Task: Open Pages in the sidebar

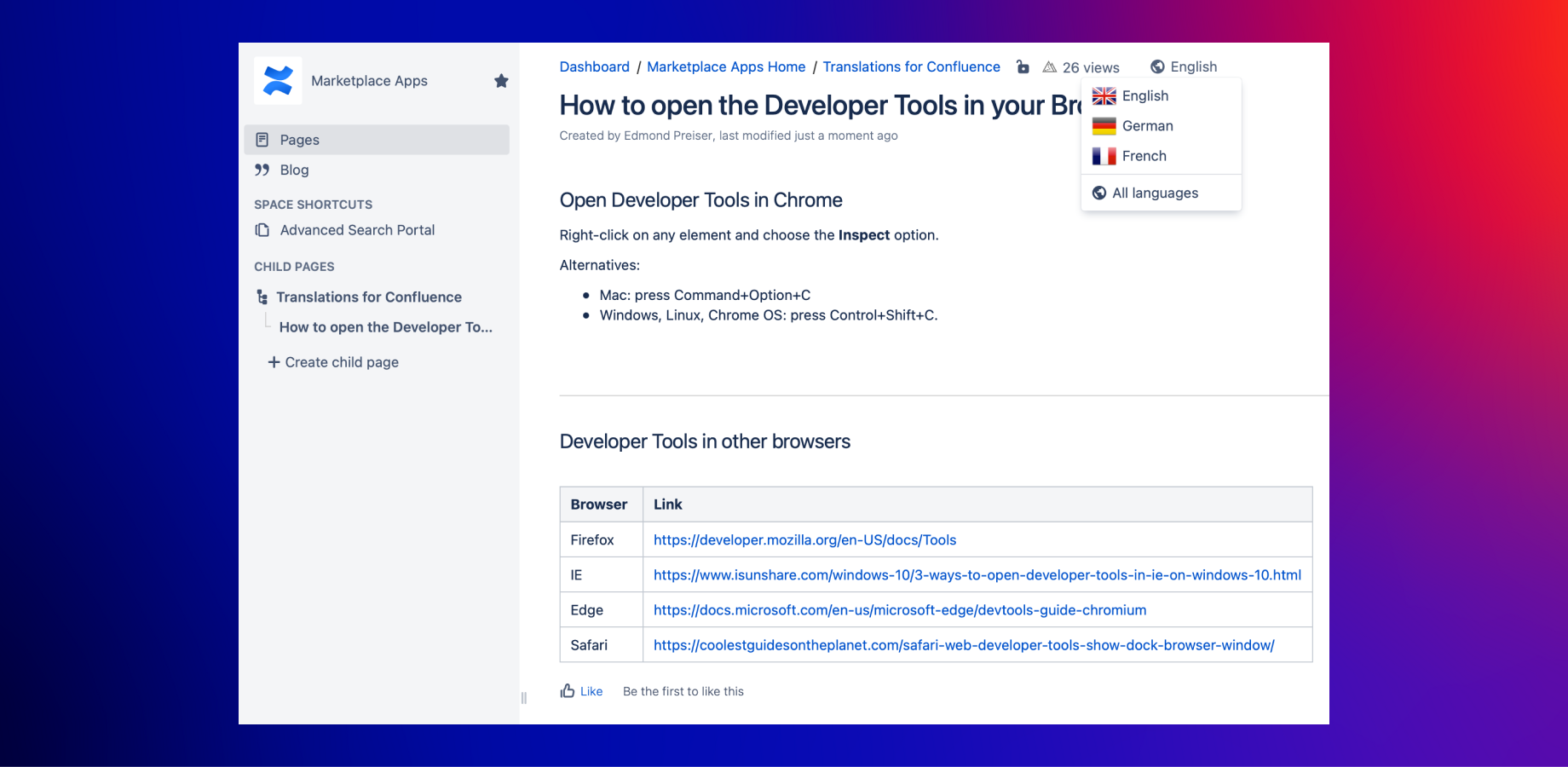Action: [299, 140]
